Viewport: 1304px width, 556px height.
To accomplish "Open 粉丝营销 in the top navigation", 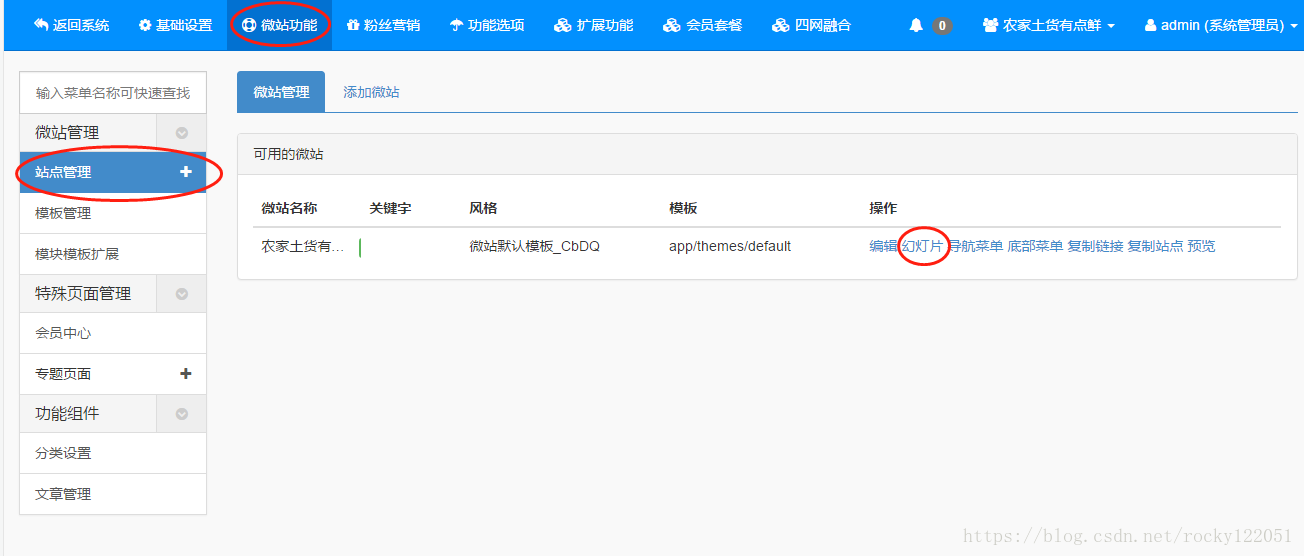I will click(383, 25).
